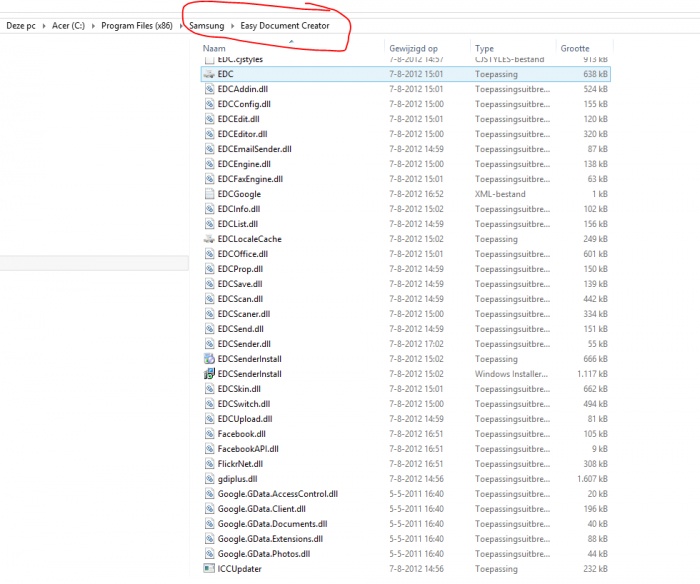Viewport: 700px width, 584px height.
Task: Click the Windows Installer type cell
Action: pos(511,374)
